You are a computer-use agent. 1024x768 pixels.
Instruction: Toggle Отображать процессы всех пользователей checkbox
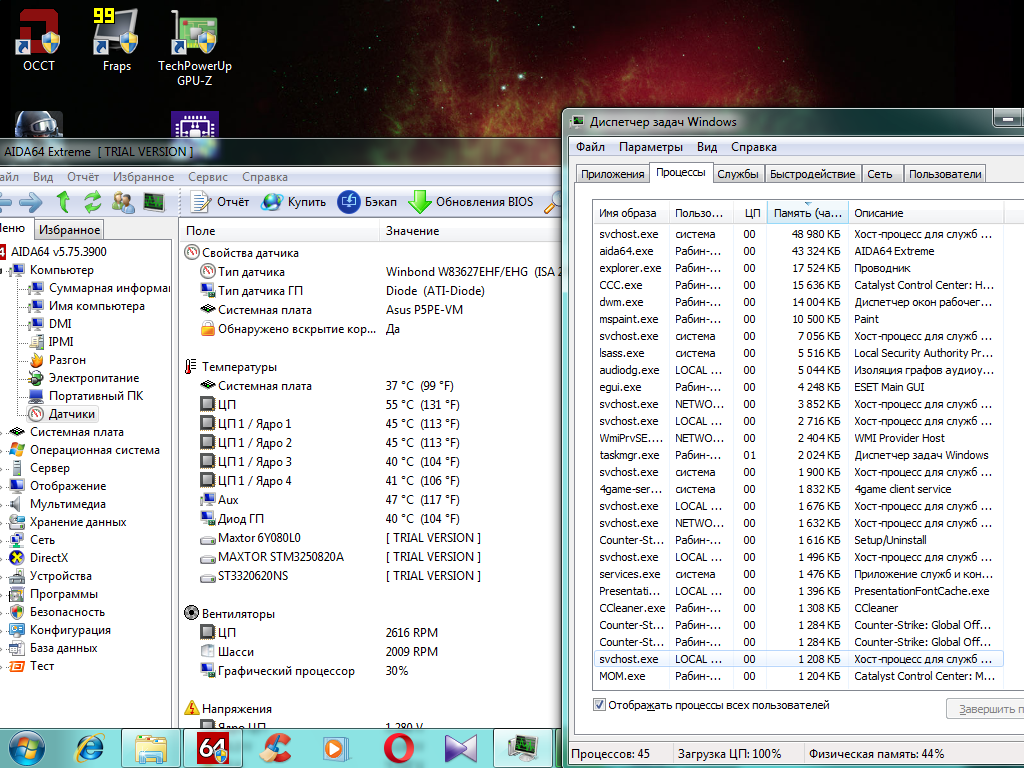pos(599,705)
